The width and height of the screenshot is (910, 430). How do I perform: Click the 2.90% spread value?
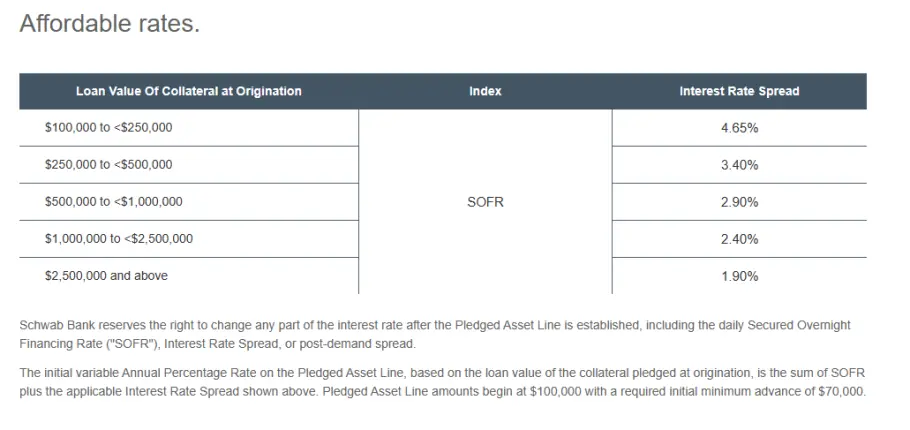[x=739, y=203]
